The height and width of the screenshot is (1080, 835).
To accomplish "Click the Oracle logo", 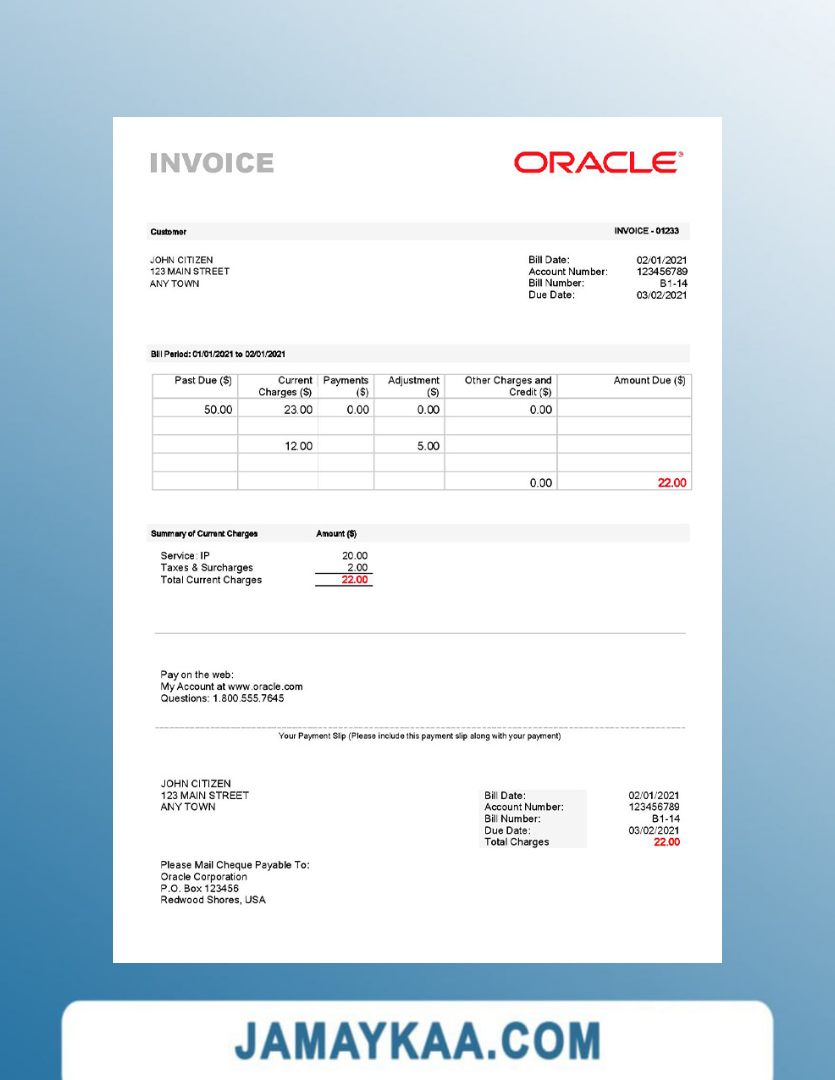I will click(598, 162).
